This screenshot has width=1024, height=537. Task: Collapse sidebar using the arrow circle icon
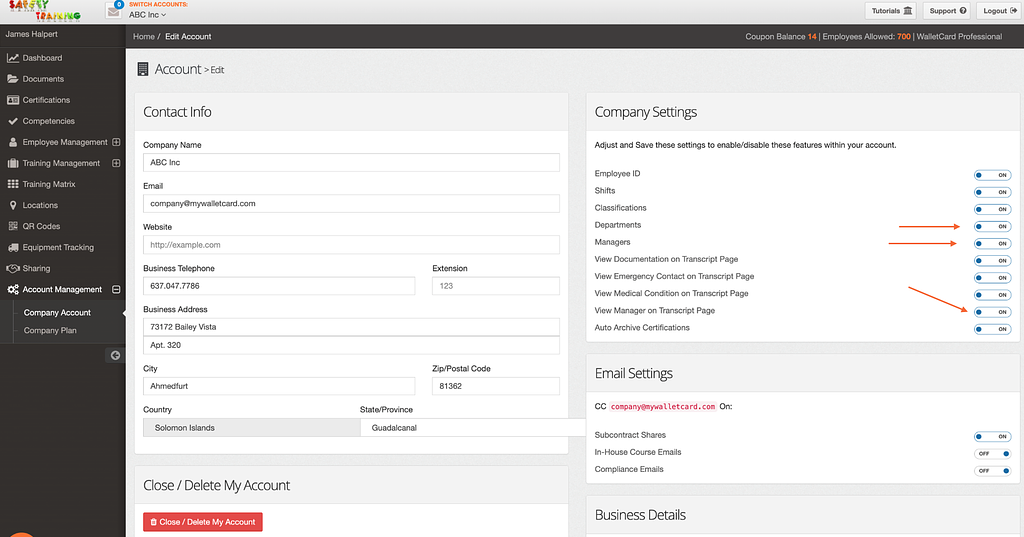click(115, 355)
